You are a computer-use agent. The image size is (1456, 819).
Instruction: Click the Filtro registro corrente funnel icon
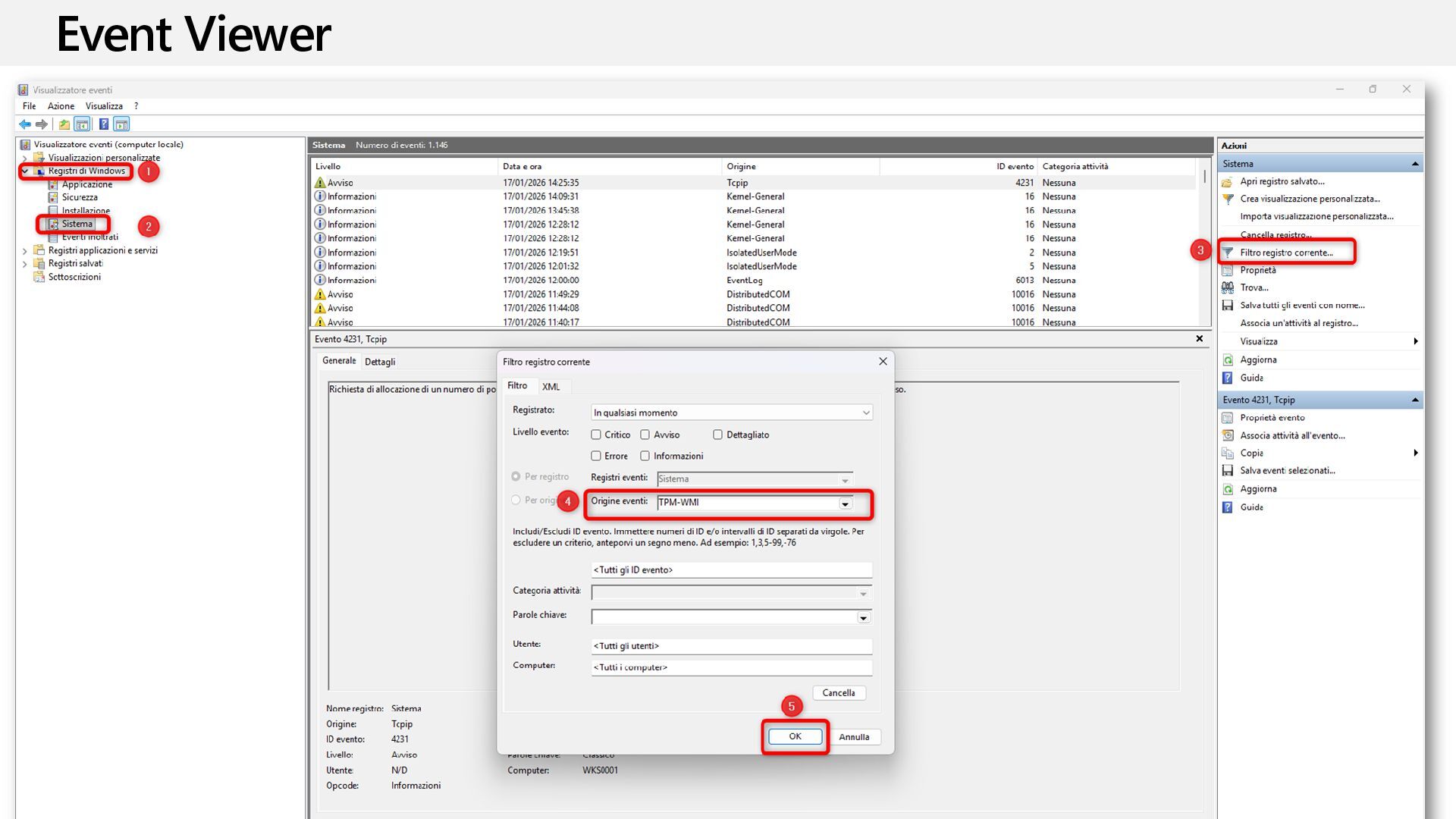pos(1228,253)
